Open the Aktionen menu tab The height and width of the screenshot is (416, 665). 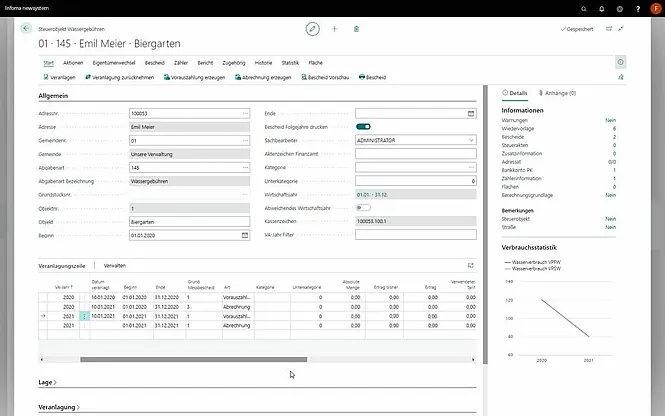[x=73, y=62]
